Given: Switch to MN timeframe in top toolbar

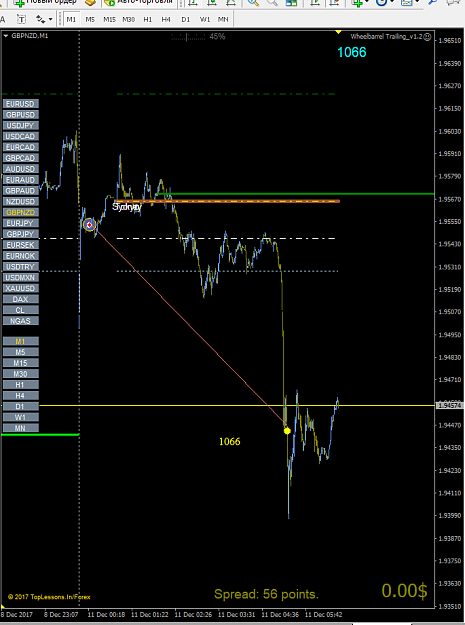Looking at the screenshot, I should tap(223, 19).
